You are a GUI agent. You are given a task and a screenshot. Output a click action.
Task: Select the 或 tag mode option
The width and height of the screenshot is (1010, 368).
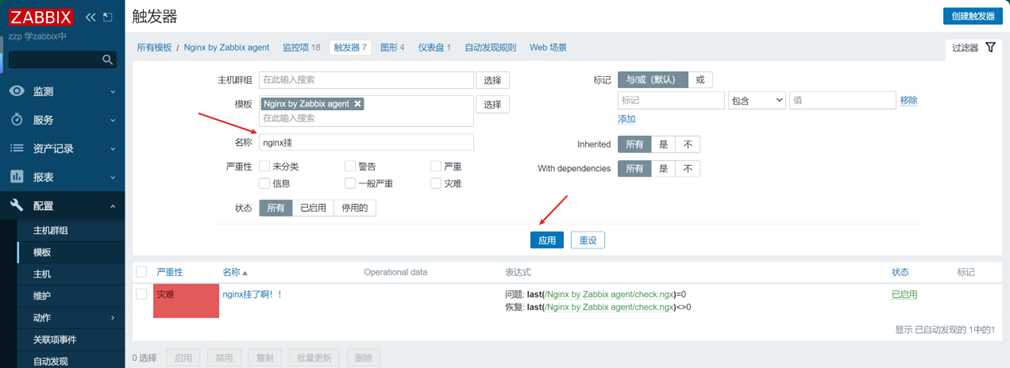click(x=700, y=80)
